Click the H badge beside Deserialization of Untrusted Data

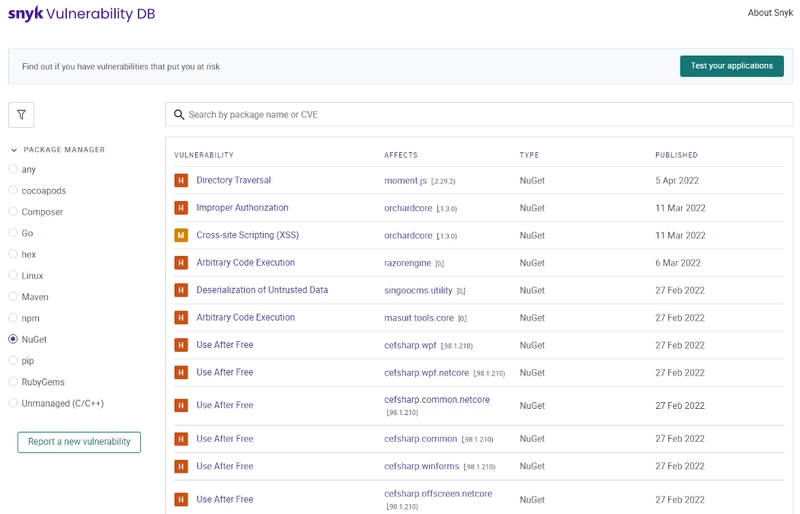click(x=181, y=290)
